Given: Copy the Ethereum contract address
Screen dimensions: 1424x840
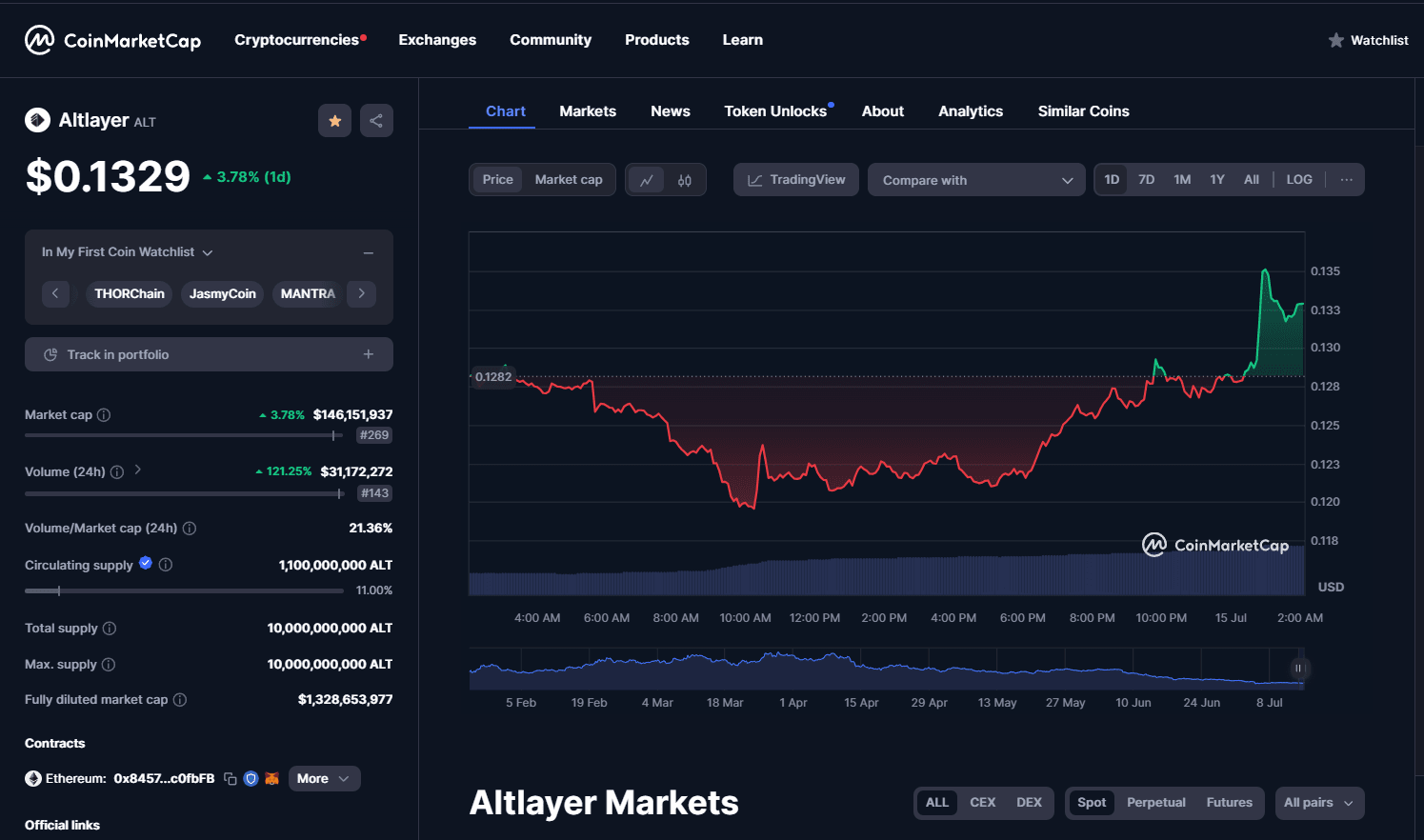Looking at the screenshot, I should pos(231,779).
